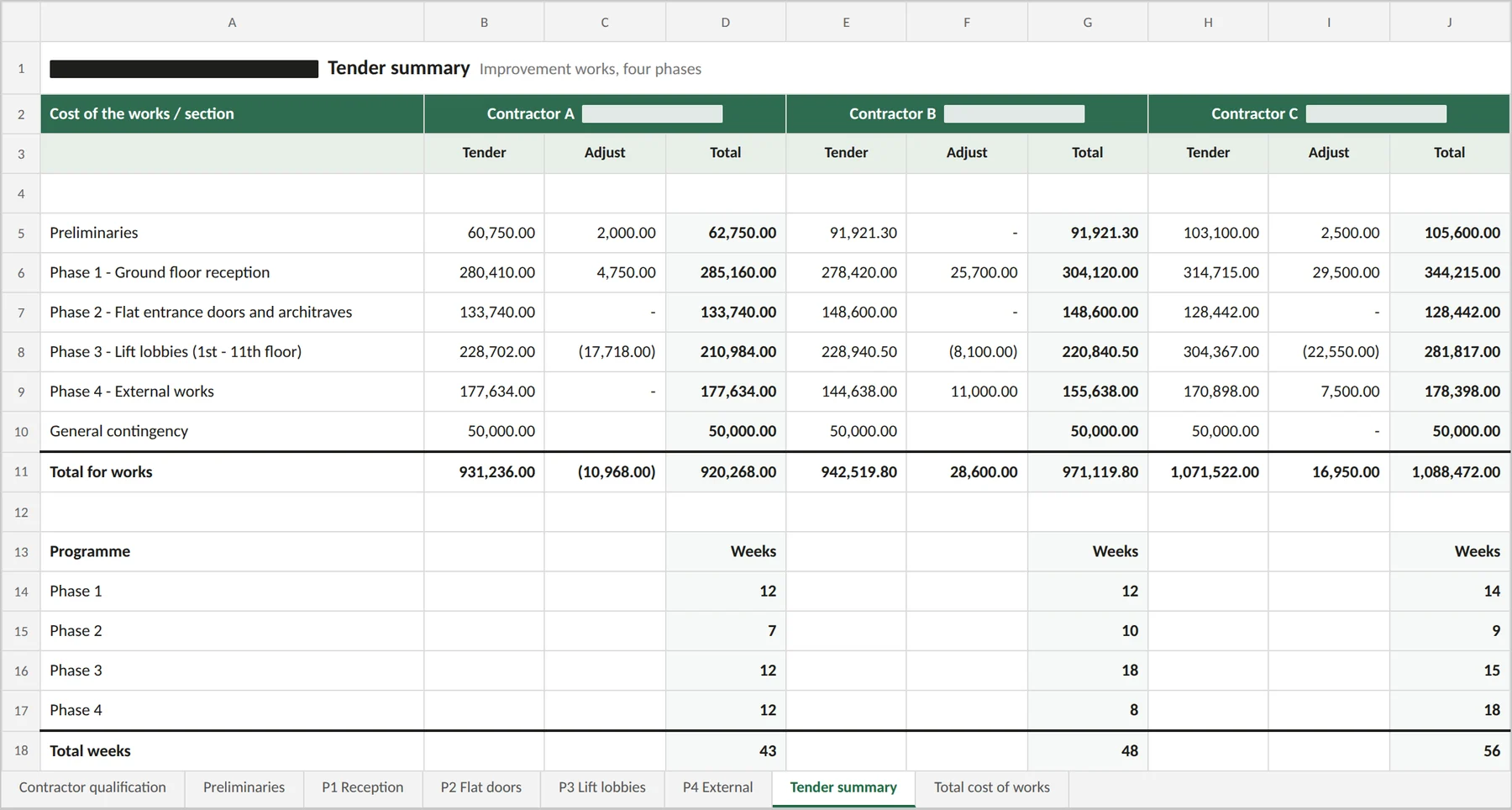Viewport: 1512px width, 810px height.
Task: Open the P4 External sheet tab
Action: coord(718,788)
